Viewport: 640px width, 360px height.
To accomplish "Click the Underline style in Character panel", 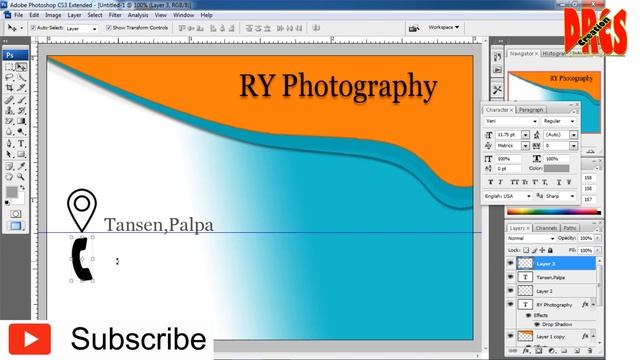I will coord(559,182).
